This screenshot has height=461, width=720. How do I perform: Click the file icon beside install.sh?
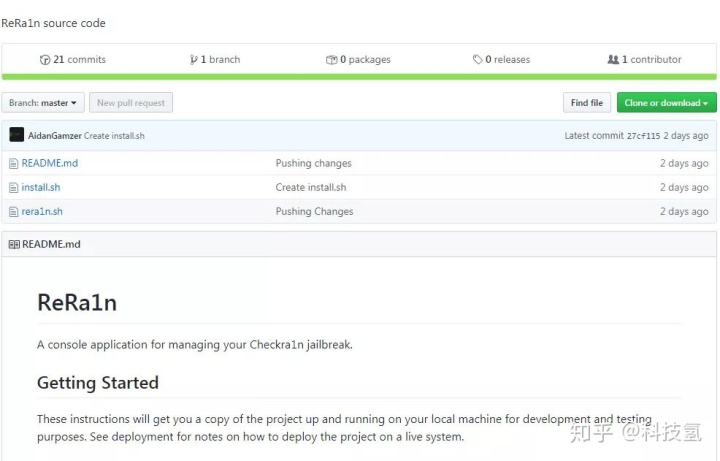coord(14,188)
